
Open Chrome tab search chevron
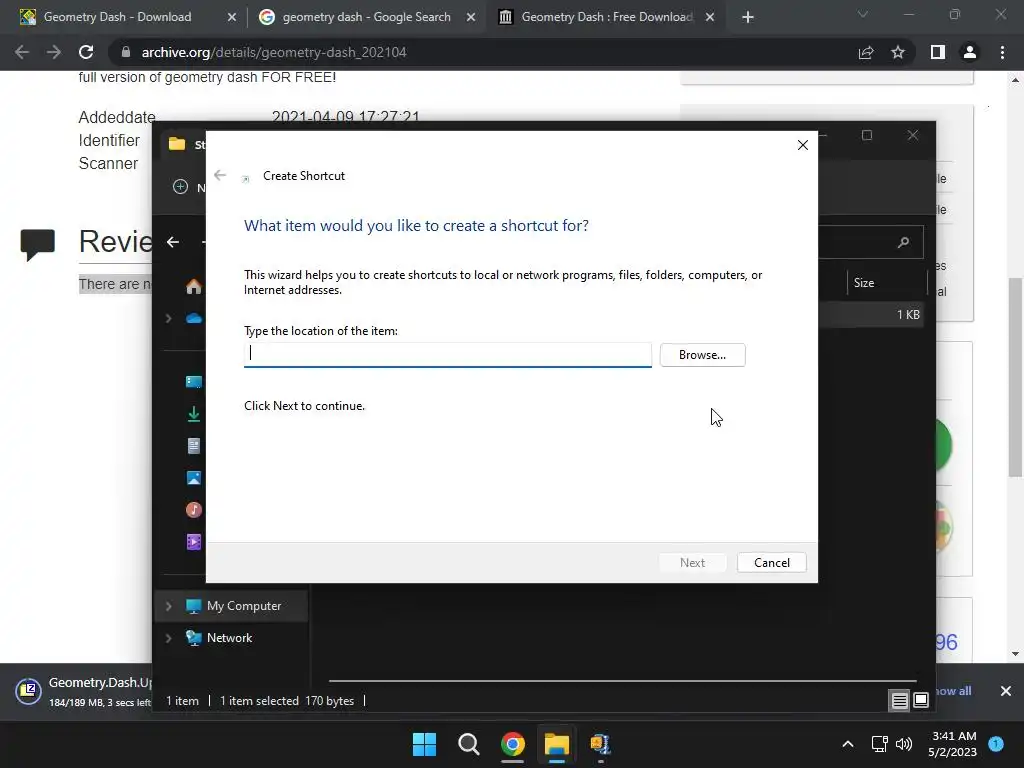(x=863, y=14)
